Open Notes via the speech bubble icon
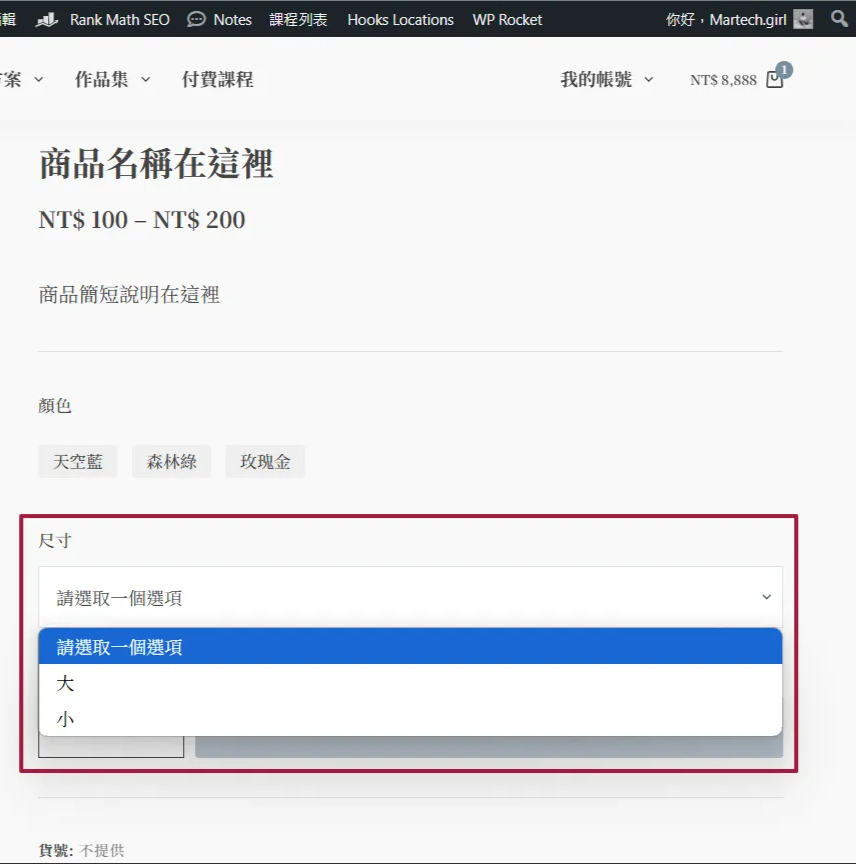 198,19
